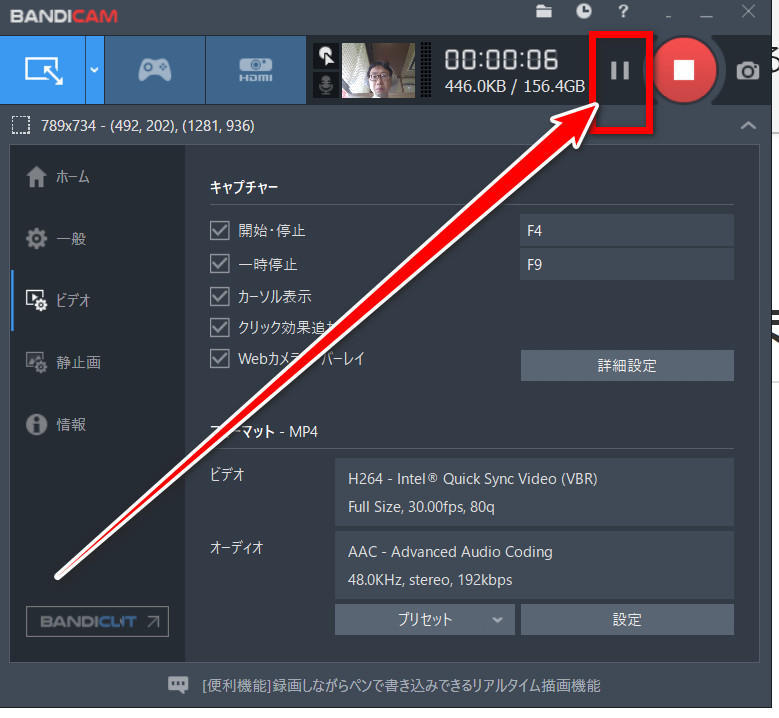
Task: Toggle mouse cursor effect icon
Action: click(x=326, y=56)
